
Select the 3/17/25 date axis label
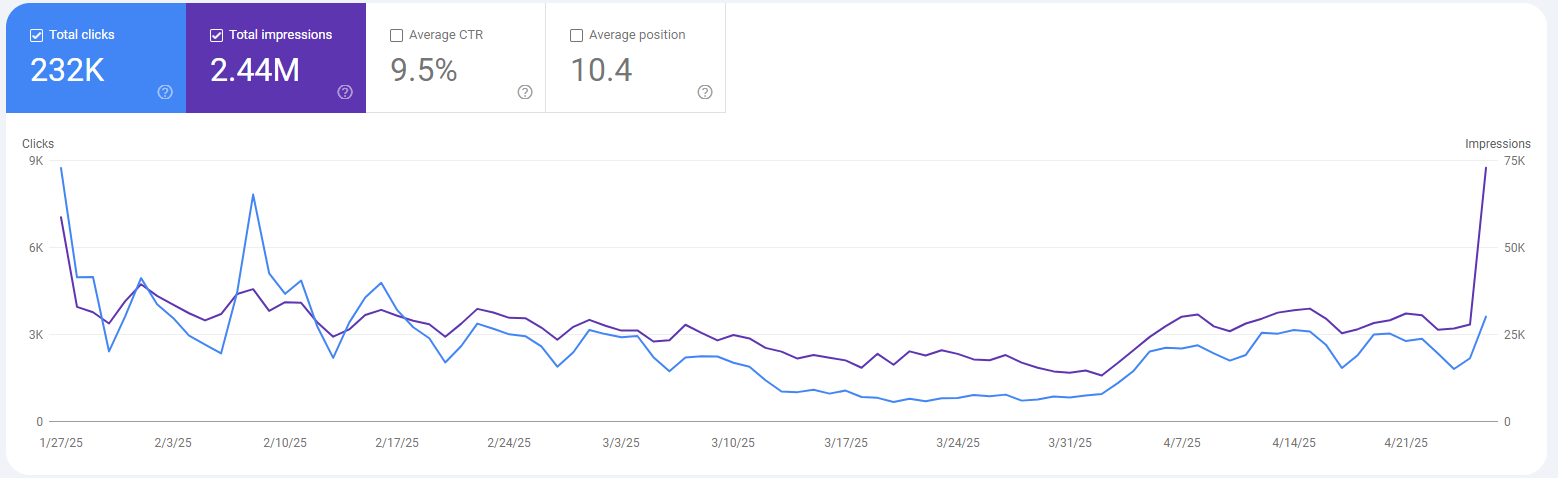(x=845, y=443)
